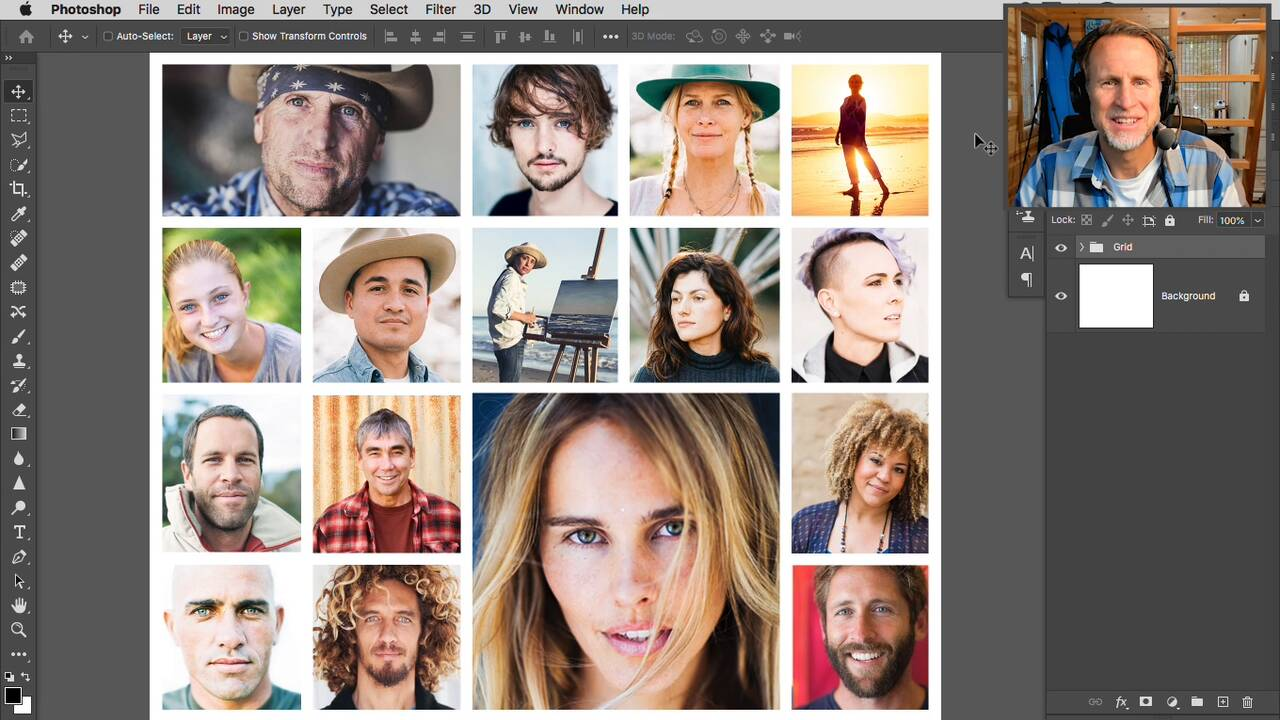
Task: Swap foreground and background colors
Action: click(x=26, y=677)
